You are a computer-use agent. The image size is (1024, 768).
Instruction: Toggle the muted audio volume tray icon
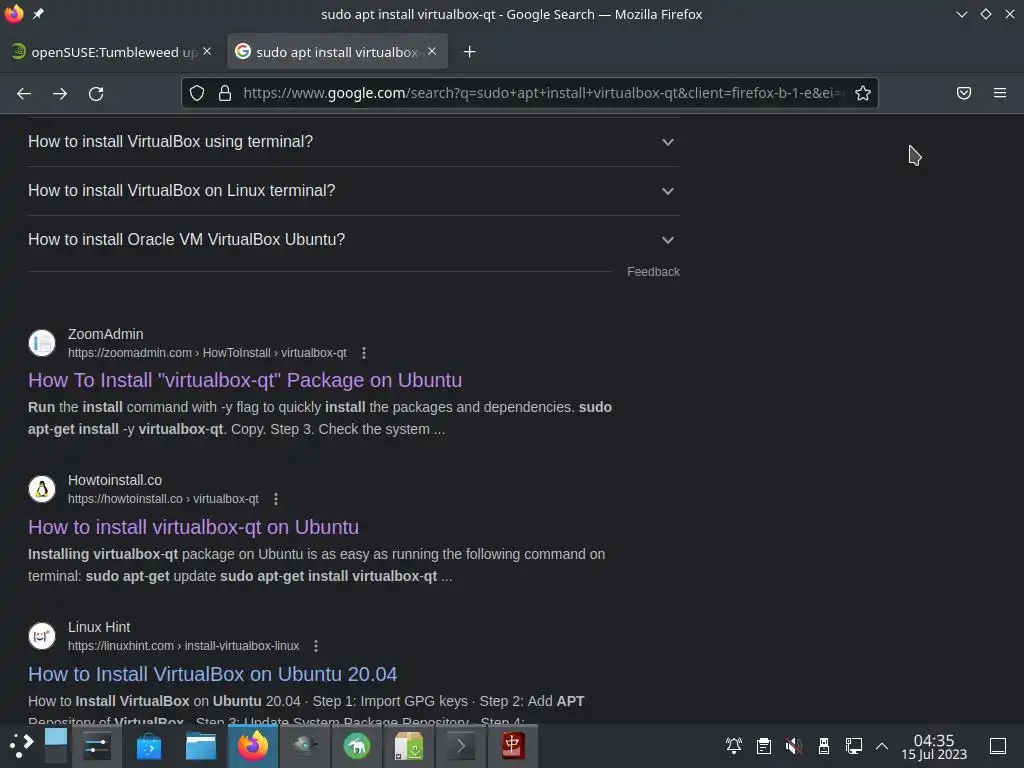(x=793, y=746)
